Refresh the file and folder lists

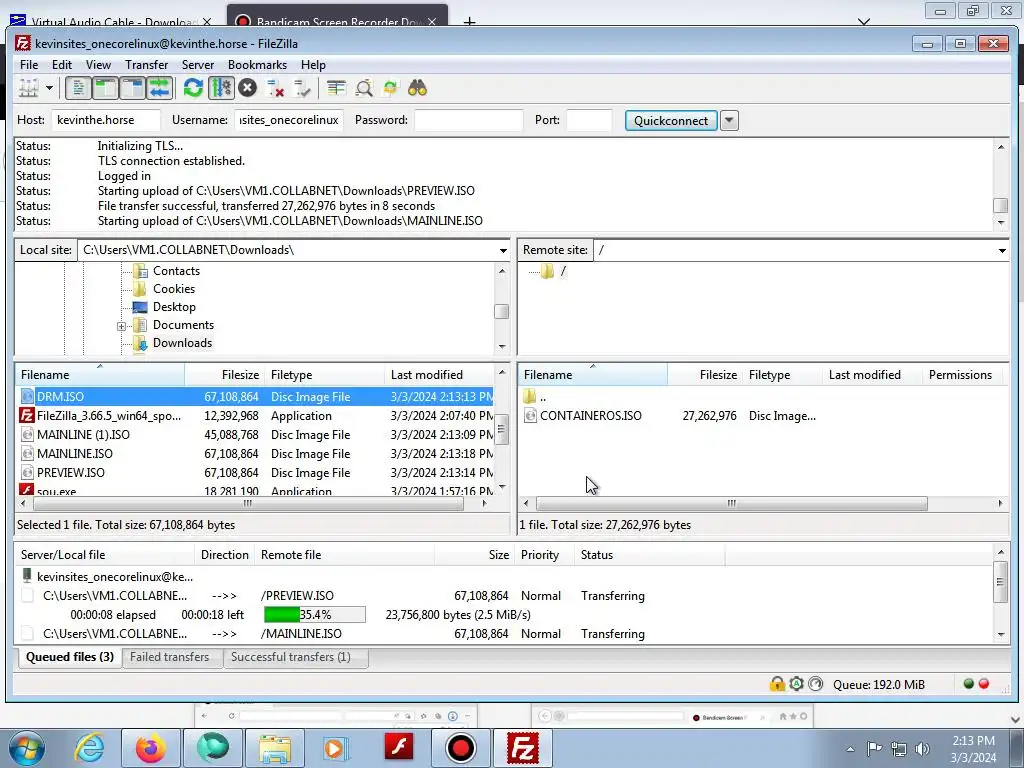point(193,88)
